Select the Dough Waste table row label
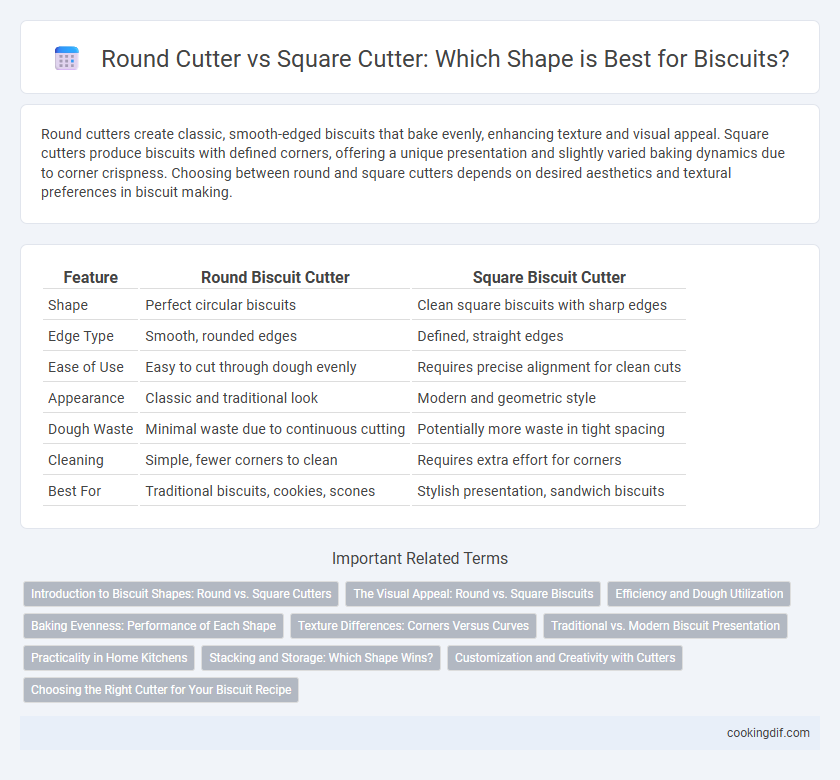This screenshot has height=780, width=840. 91,429
